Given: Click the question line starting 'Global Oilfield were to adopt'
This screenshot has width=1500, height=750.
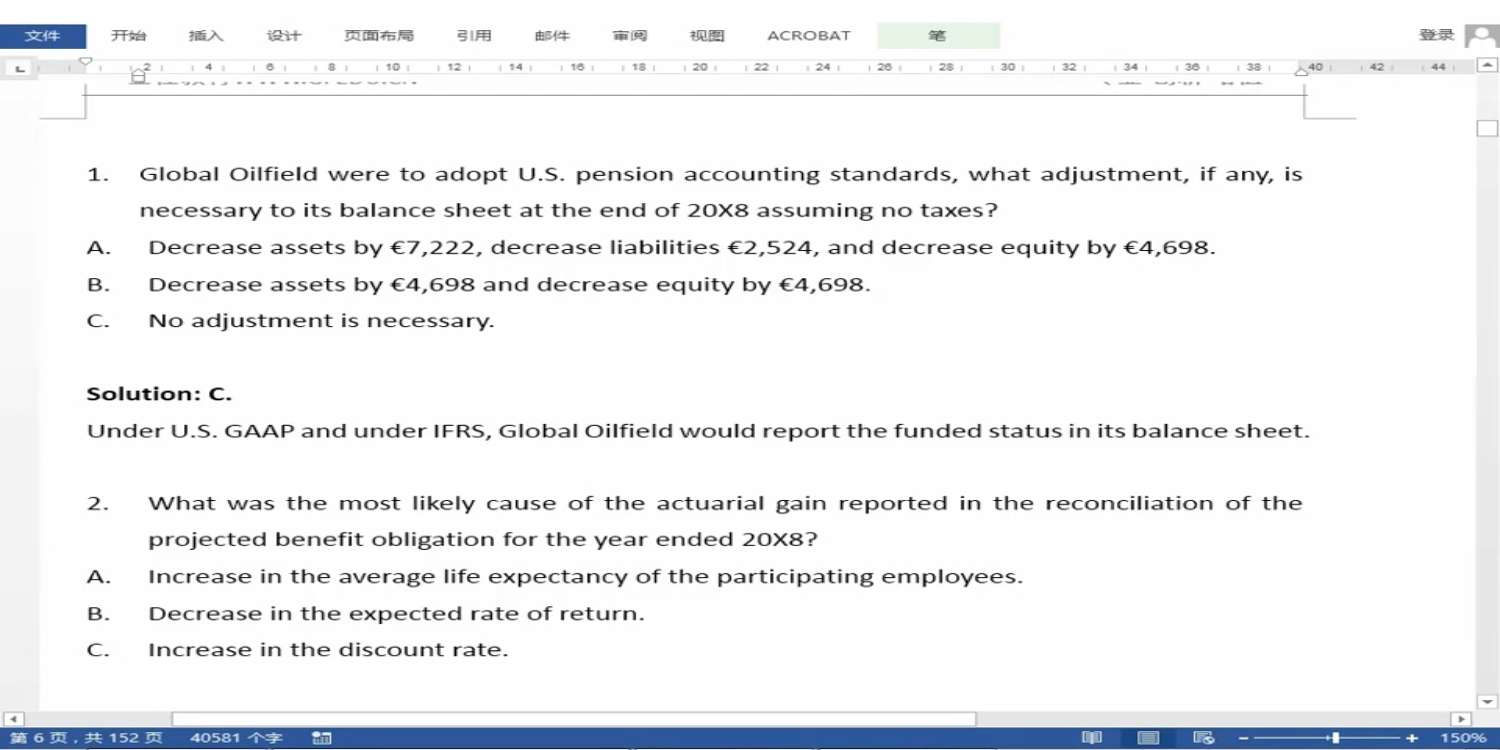Looking at the screenshot, I should point(721,175).
